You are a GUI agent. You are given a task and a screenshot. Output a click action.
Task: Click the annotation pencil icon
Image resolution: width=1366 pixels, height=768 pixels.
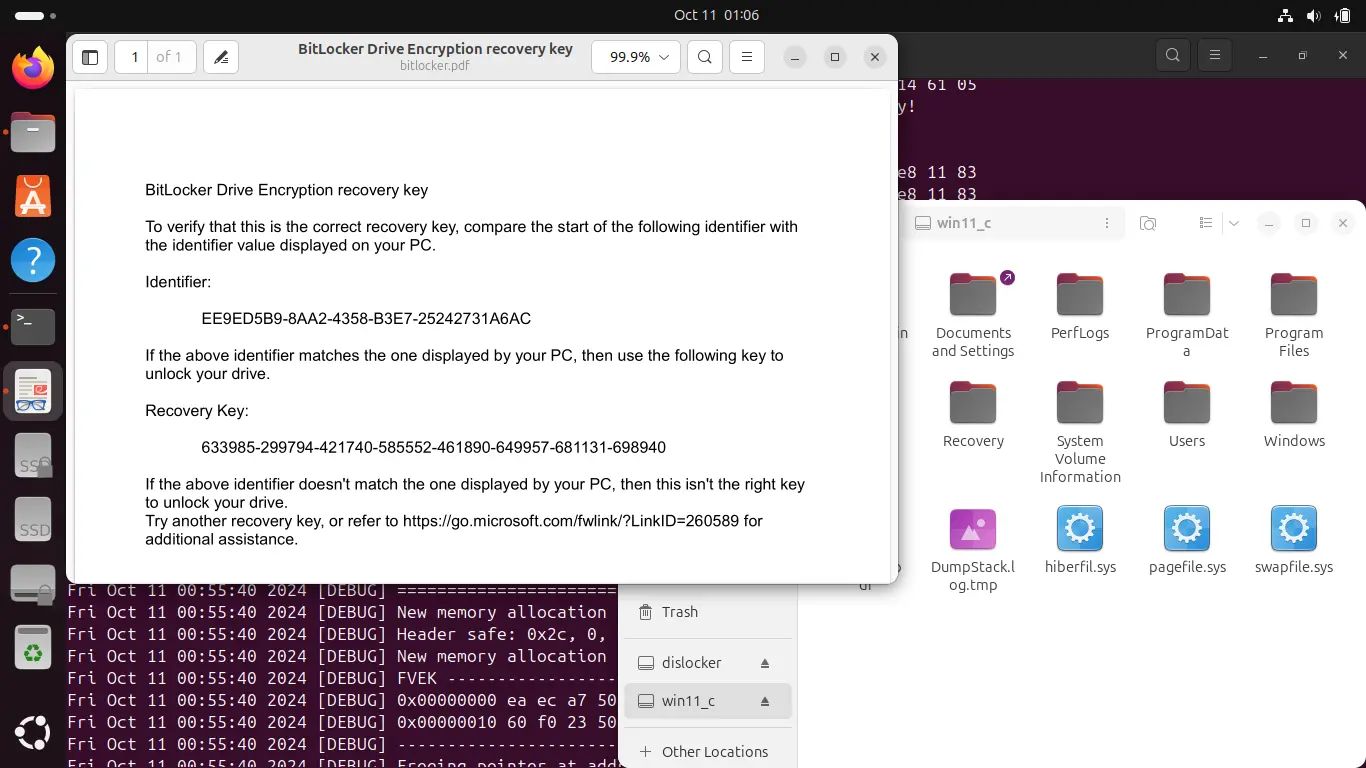pos(221,58)
